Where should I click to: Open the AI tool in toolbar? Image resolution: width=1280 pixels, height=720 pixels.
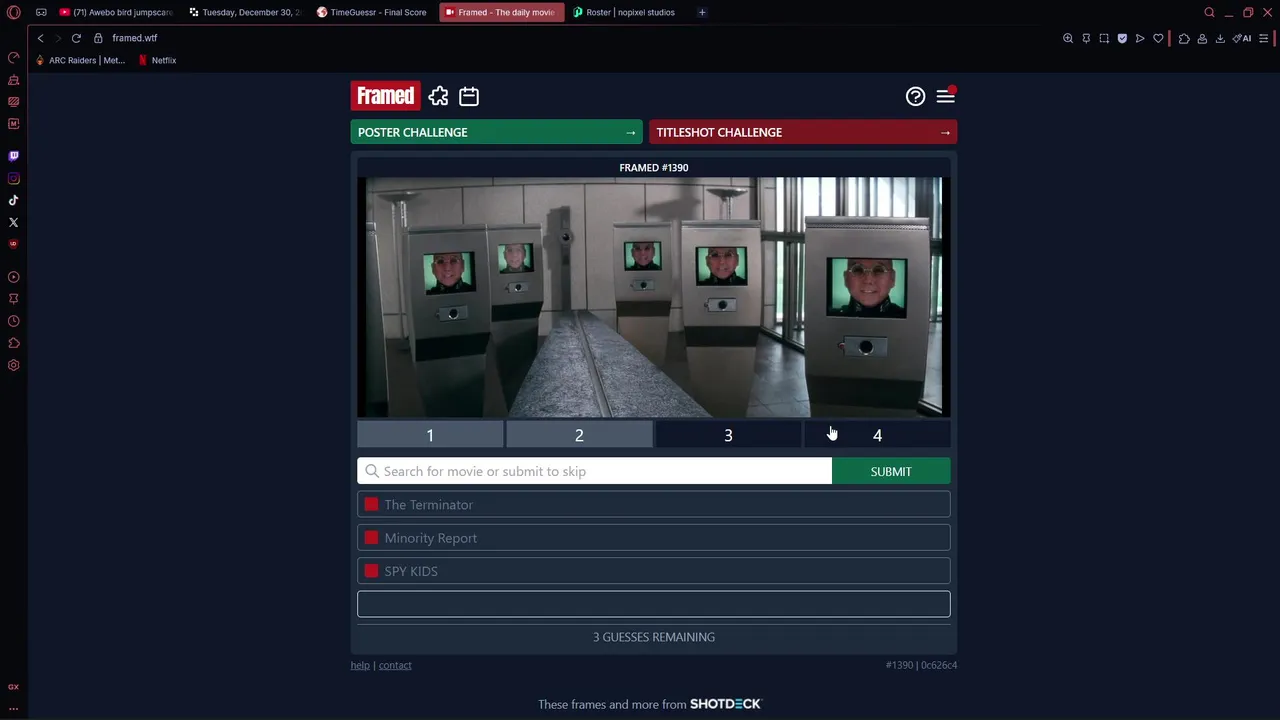(1242, 38)
